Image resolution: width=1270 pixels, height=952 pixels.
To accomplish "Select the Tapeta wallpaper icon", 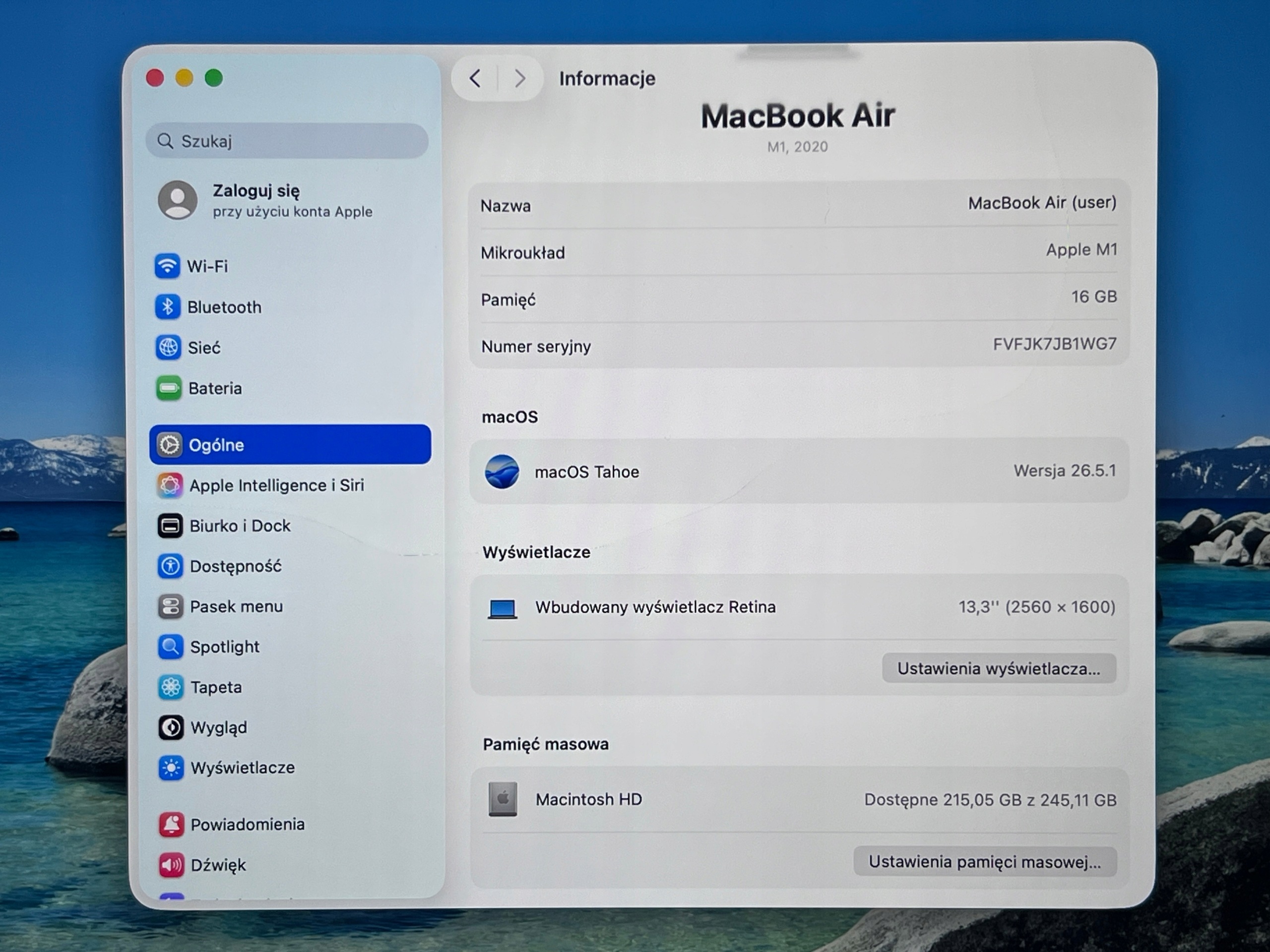I will 171,687.
